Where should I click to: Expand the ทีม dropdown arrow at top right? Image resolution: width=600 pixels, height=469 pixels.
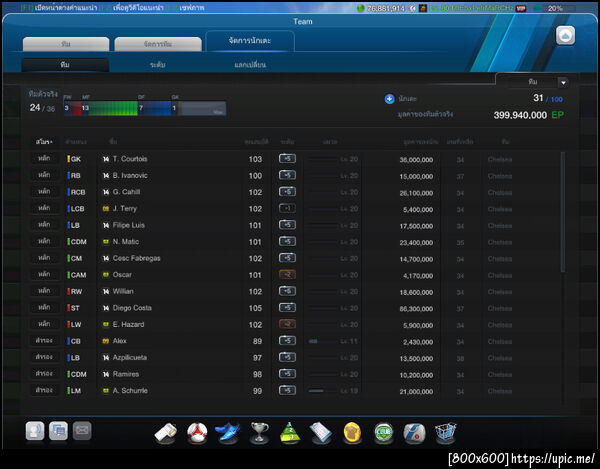click(563, 82)
